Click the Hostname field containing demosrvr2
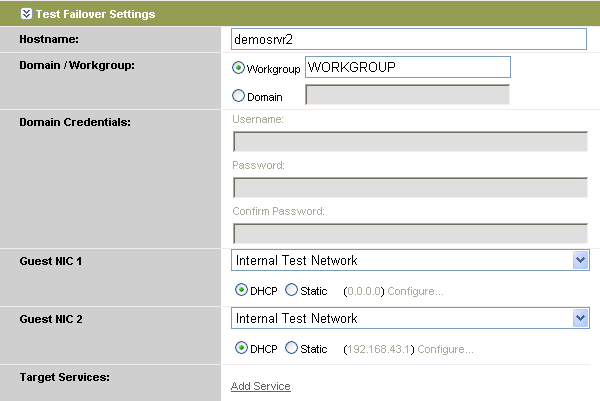The image size is (600, 401). click(x=407, y=38)
